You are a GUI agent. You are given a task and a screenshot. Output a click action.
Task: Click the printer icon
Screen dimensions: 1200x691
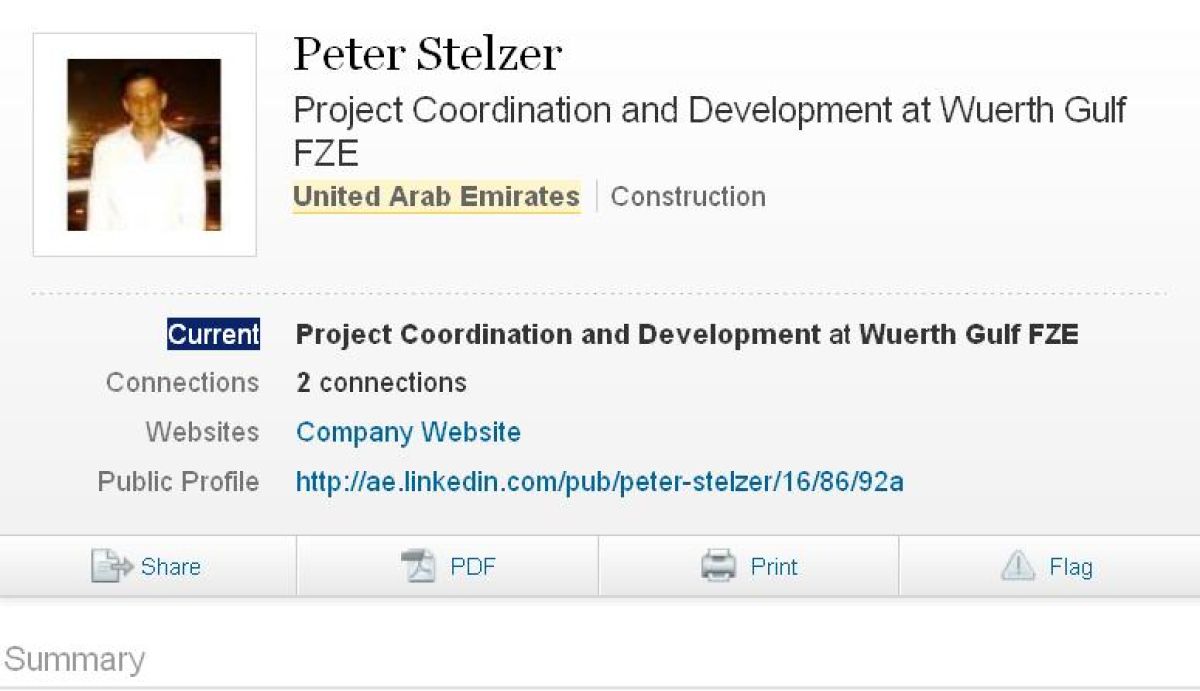[x=718, y=567]
